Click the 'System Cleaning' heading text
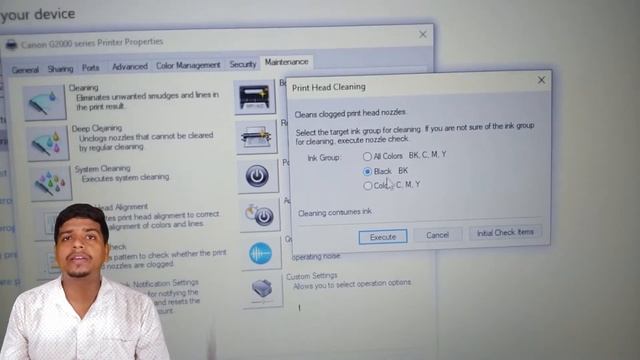Image resolution: width=640 pixels, height=360 pixels. coord(102,169)
